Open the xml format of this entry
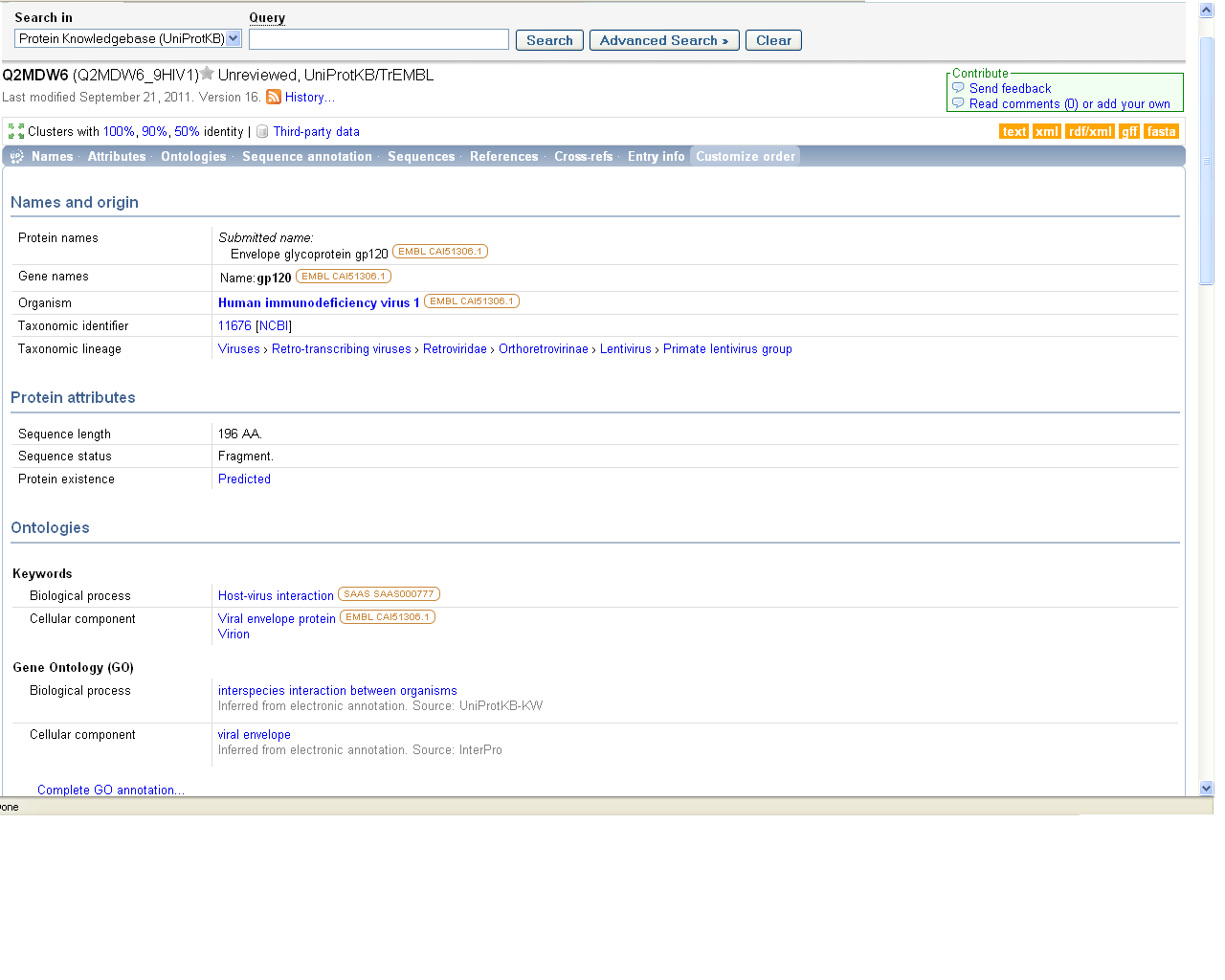 click(x=1047, y=132)
